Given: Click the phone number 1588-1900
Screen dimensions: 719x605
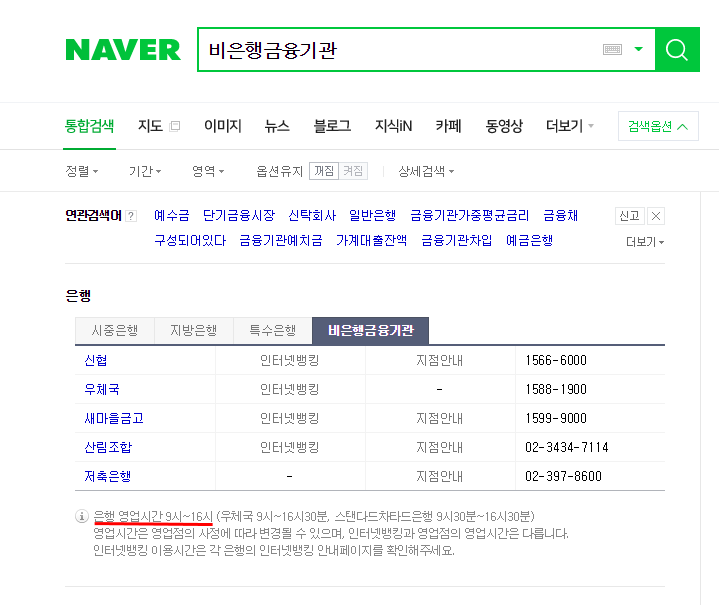Looking at the screenshot, I should (556, 389).
